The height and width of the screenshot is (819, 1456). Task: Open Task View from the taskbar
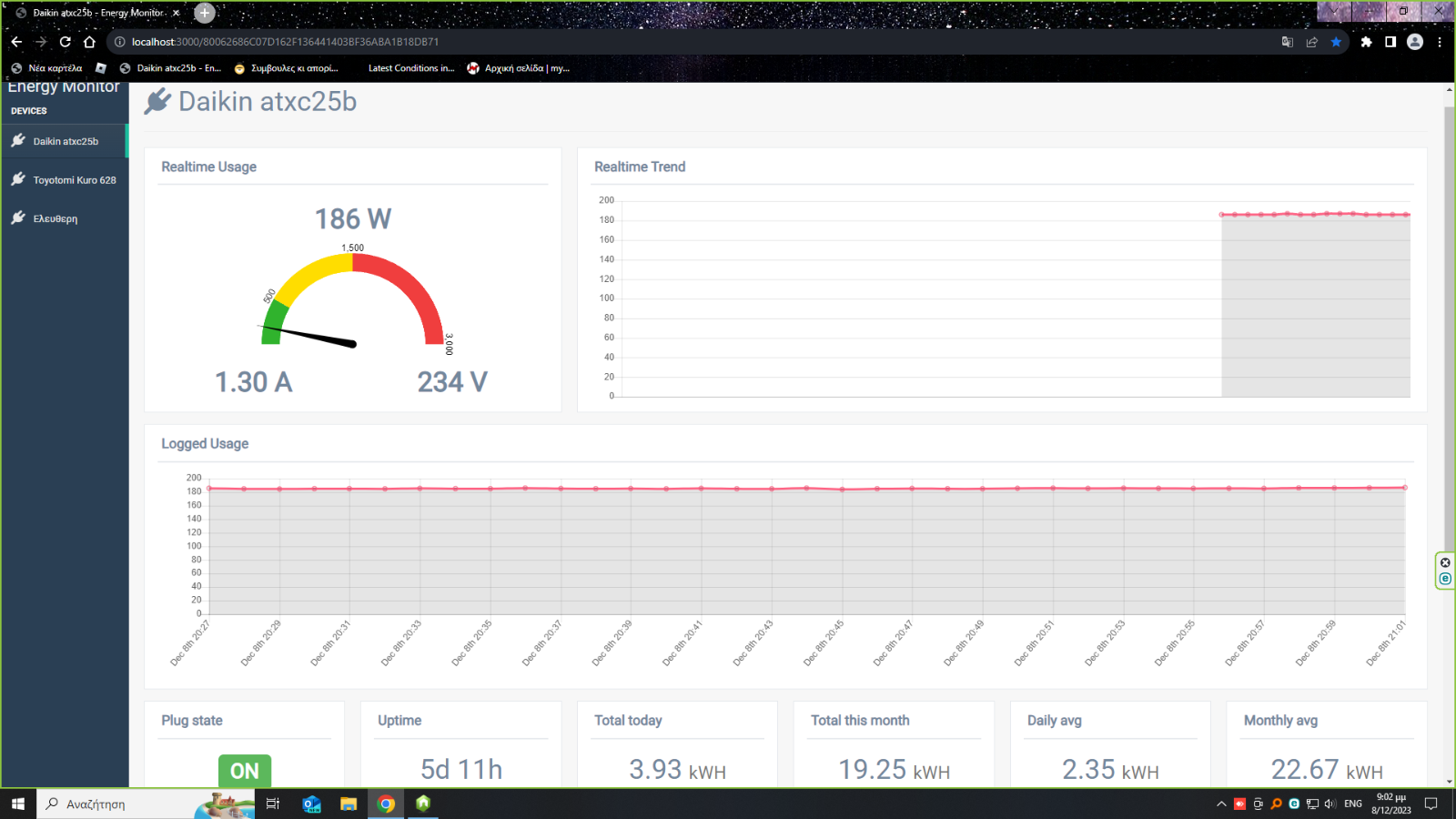(x=272, y=804)
